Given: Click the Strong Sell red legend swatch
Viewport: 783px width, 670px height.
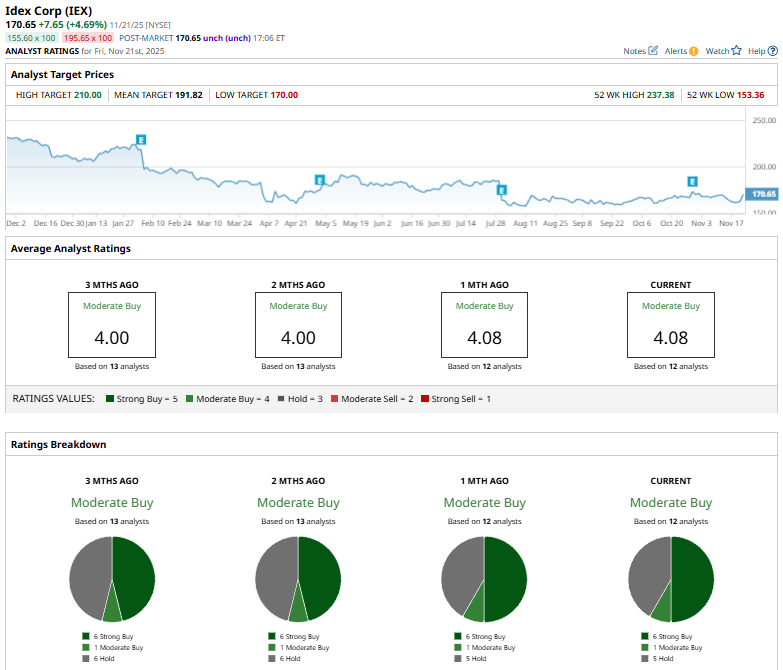Looking at the screenshot, I should click(x=425, y=398).
